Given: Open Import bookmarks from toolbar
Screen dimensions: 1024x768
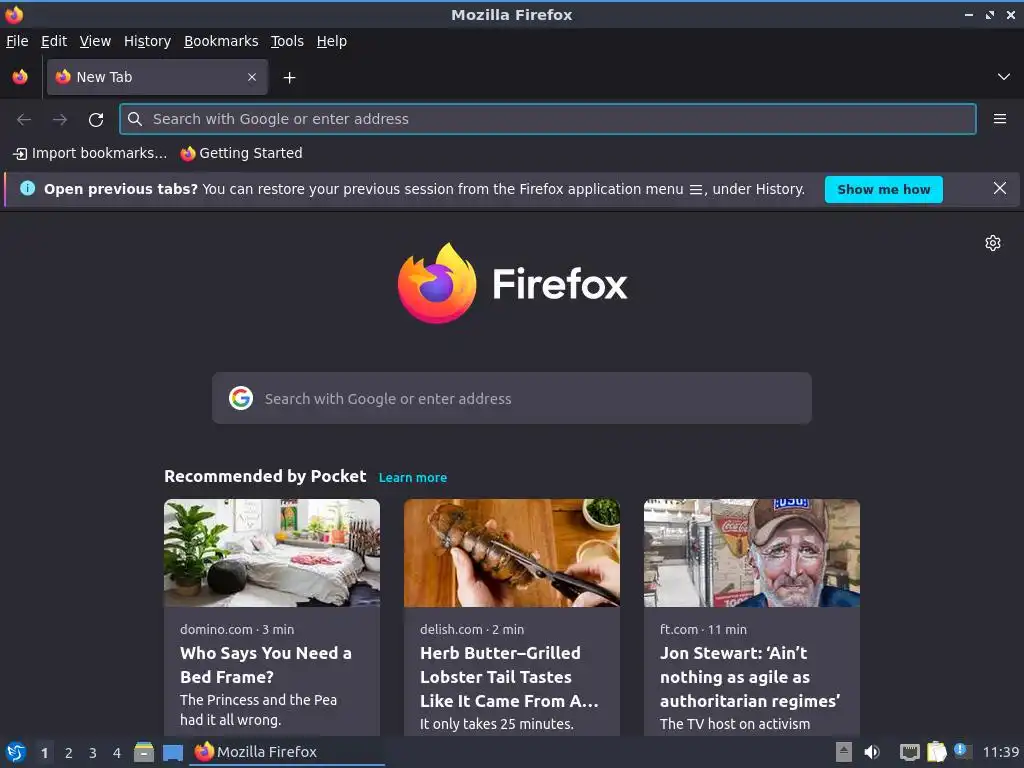Looking at the screenshot, I should [x=90, y=153].
